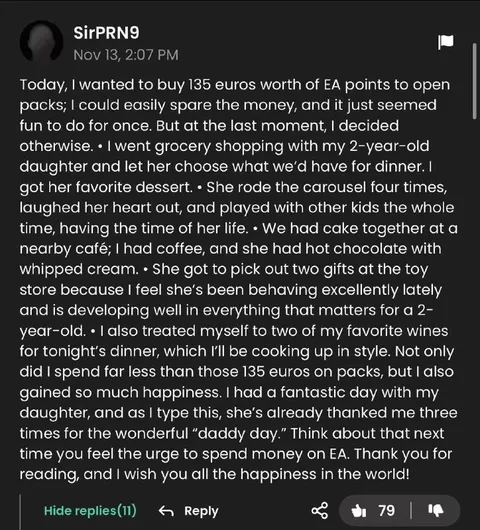Collapse the thread via Hide replies(11)
Viewport: 480px width, 530px height.
(90, 510)
